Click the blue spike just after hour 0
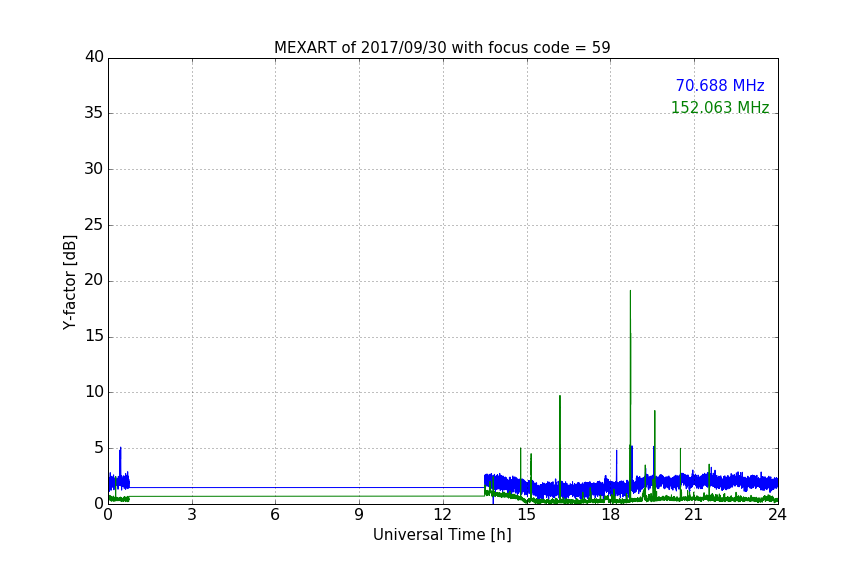The width and height of the screenshot is (864, 576). pyautogui.click(x=120, y=463)
